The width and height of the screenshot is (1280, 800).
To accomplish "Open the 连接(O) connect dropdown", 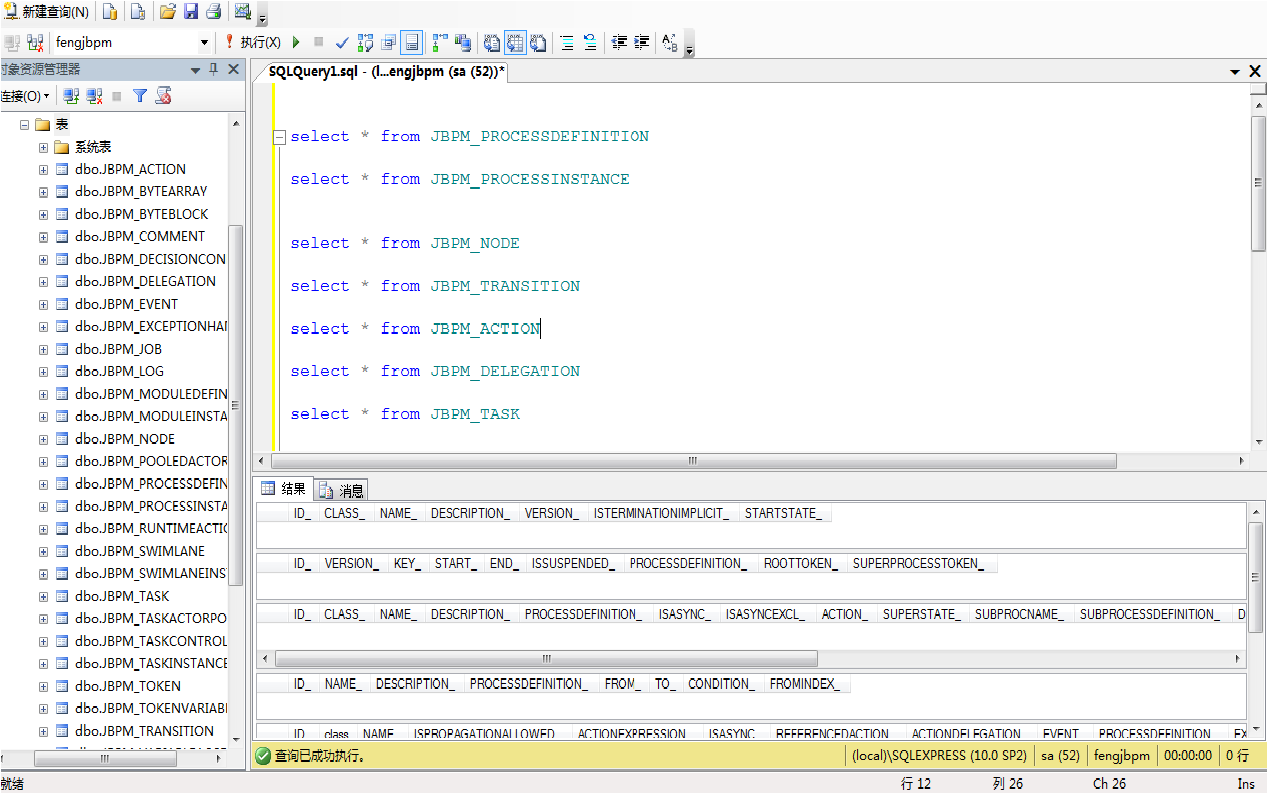I will tap(25, 95).
